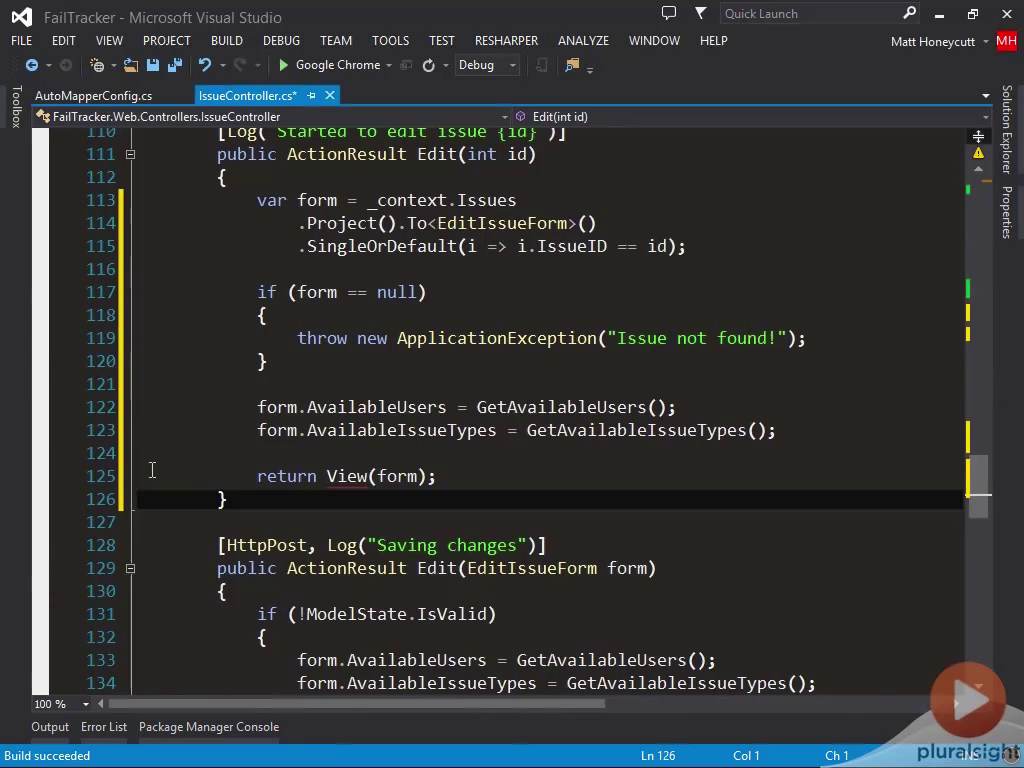Click the toolbar overflow options arrow
Screen dimensions: 1024x768
[590, 69]
